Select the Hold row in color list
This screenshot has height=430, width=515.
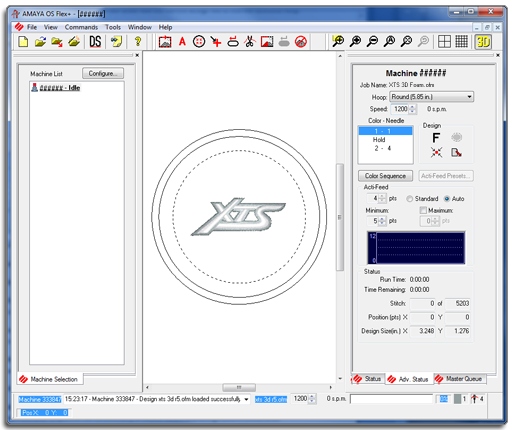point(386,140)
